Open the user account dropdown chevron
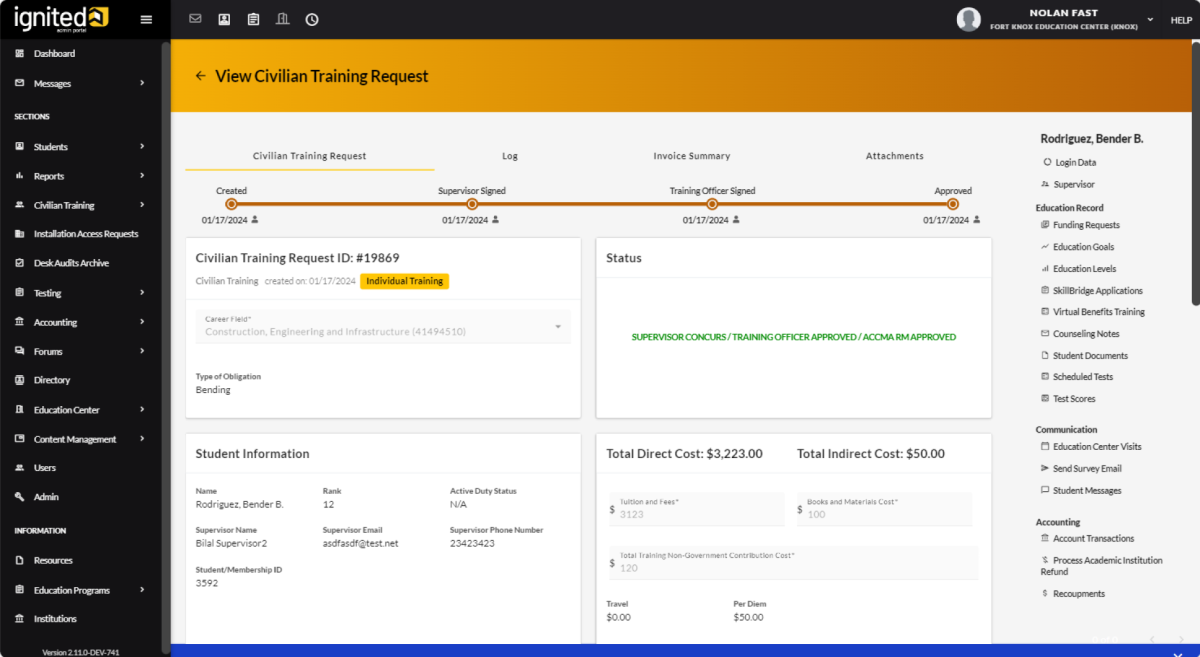 coord(1150,19)
